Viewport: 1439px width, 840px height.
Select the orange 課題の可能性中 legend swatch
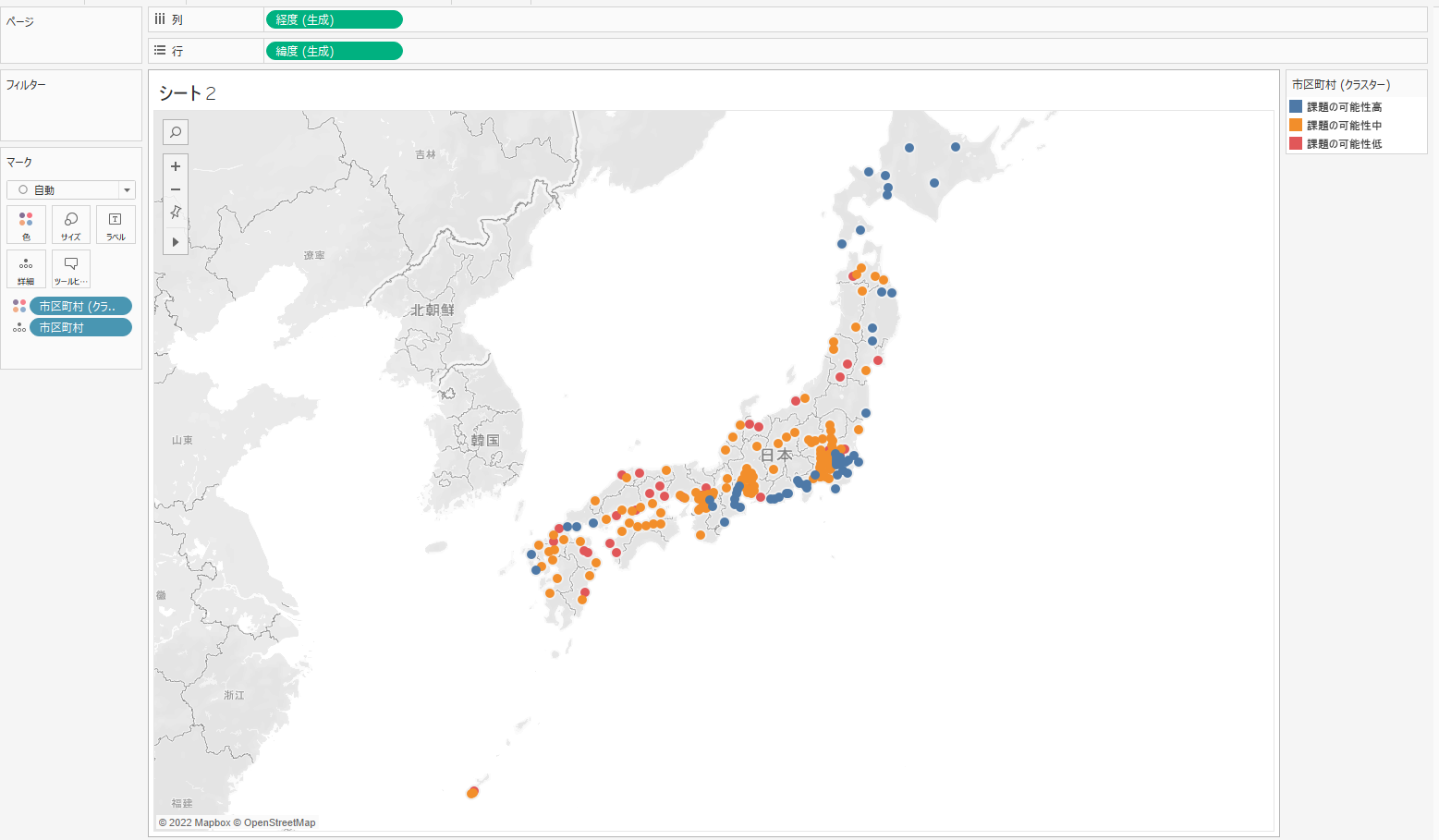click(1296, 126)
